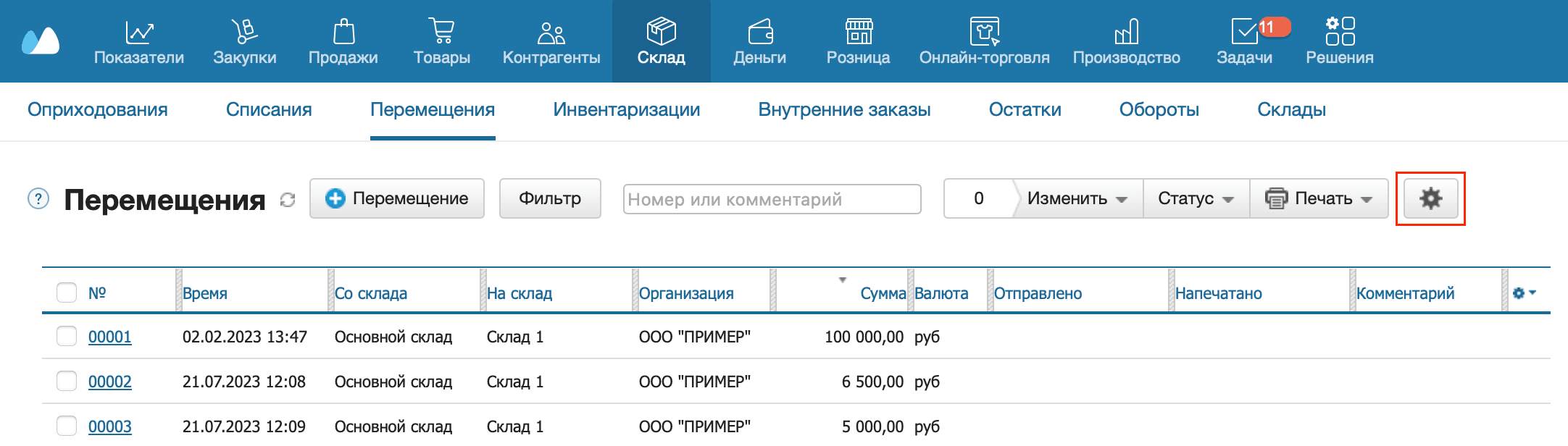Sort by the Напечатано column header
1568x446 pixels.
(1219, 293)
